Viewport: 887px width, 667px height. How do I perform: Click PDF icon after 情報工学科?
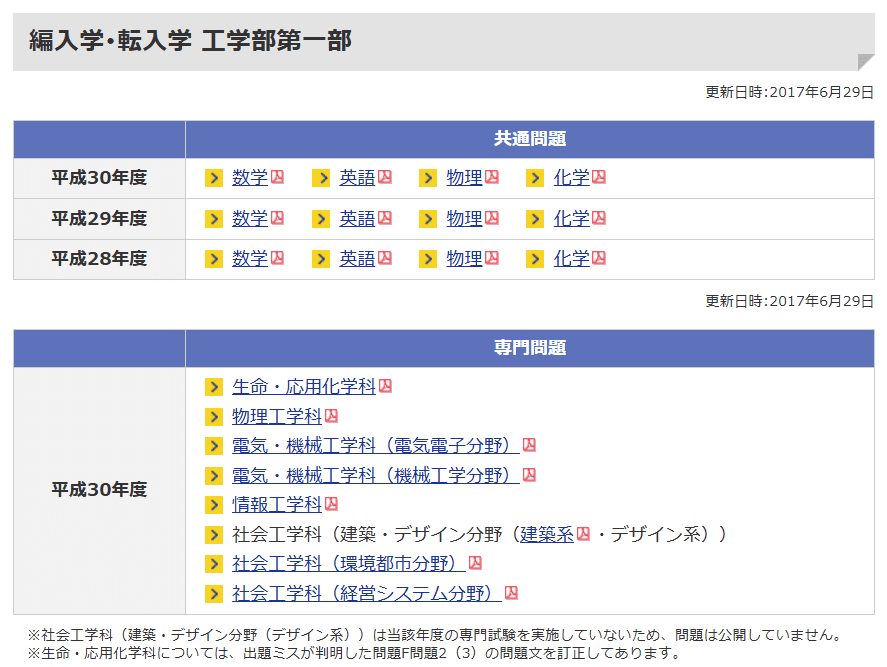tap(331, 504)
